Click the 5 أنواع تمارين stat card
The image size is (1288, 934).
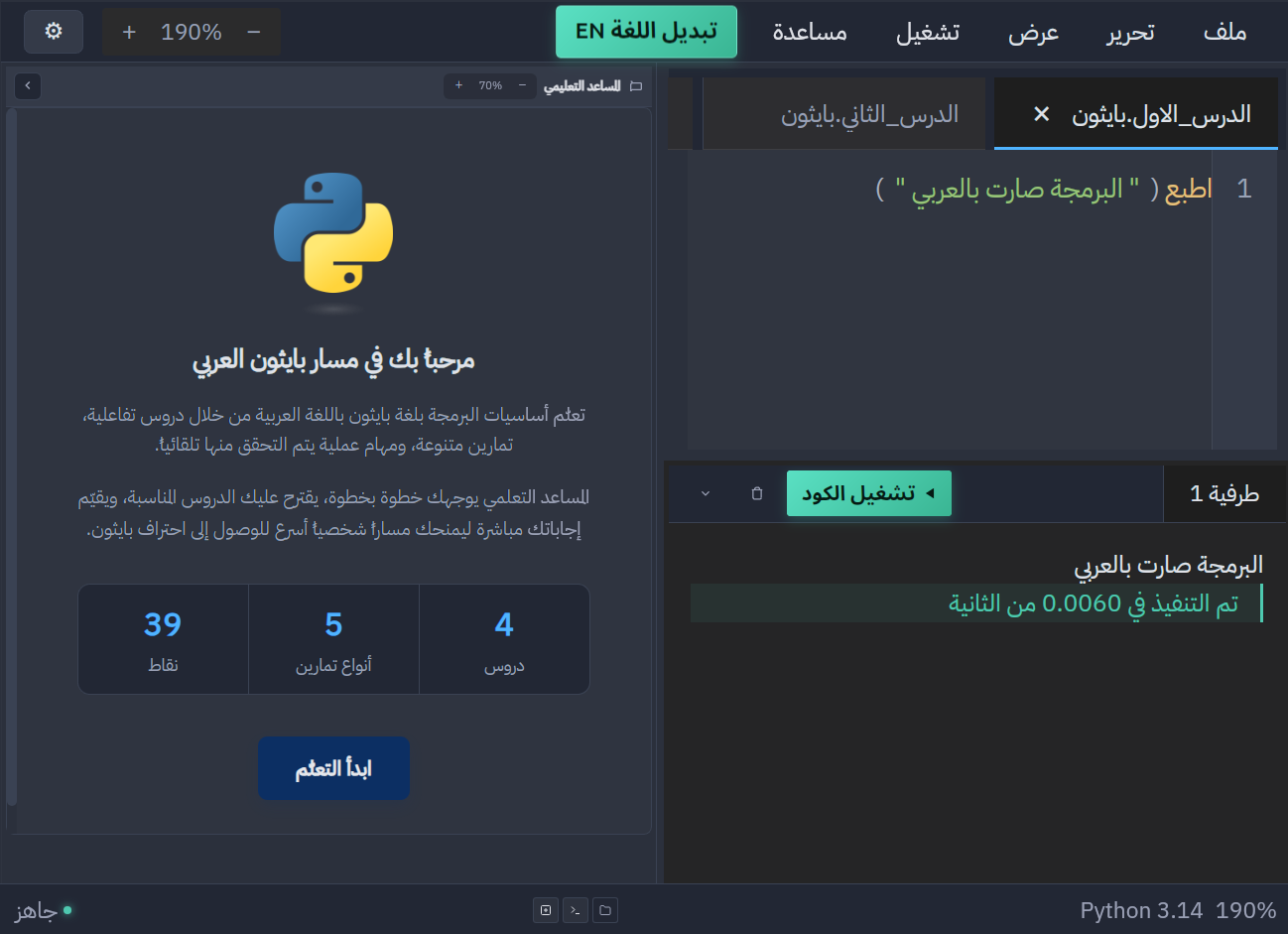click(x=333, y=639)
